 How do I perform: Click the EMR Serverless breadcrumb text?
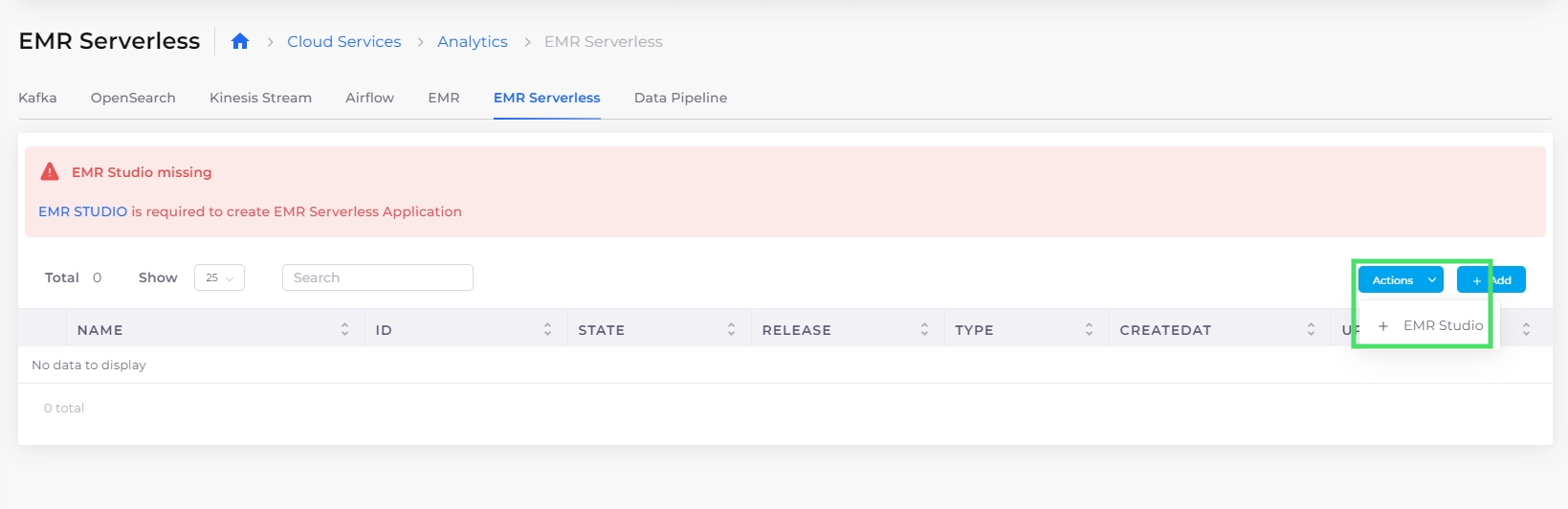604,41
